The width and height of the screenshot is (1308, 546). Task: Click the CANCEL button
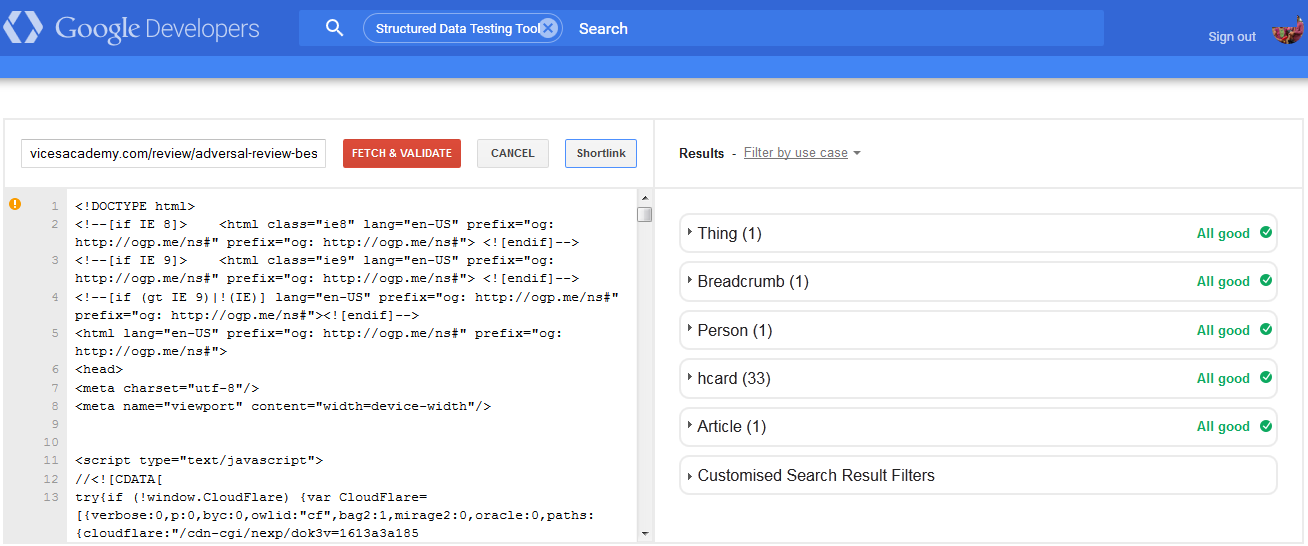click(x=513, y=153)
